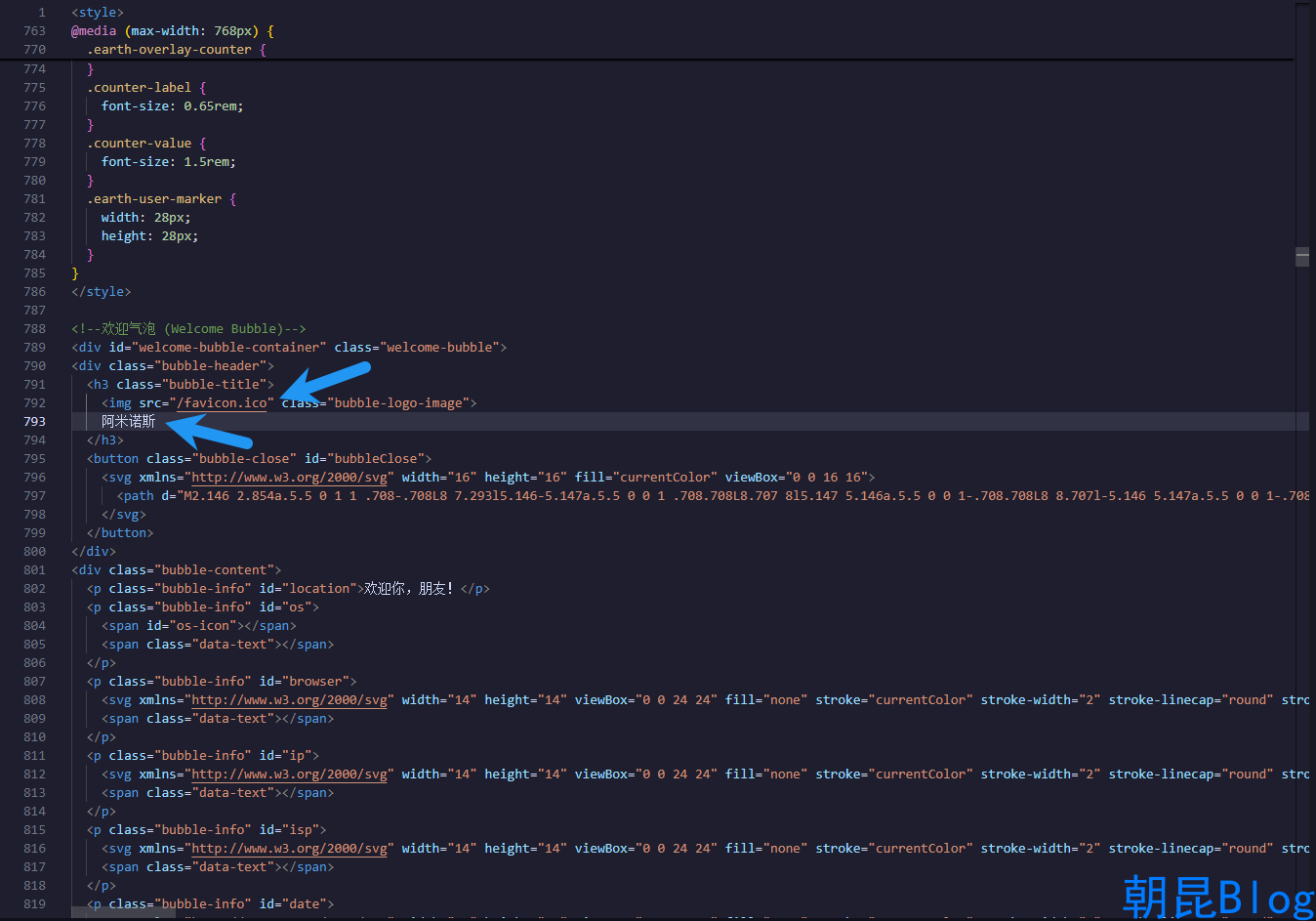This screenshot has height=921, width=1316.
Task: Click the comment '欢迎气泡 (Welcome Bubble)'
Action: pyautogui.click(x=192, y=328)
